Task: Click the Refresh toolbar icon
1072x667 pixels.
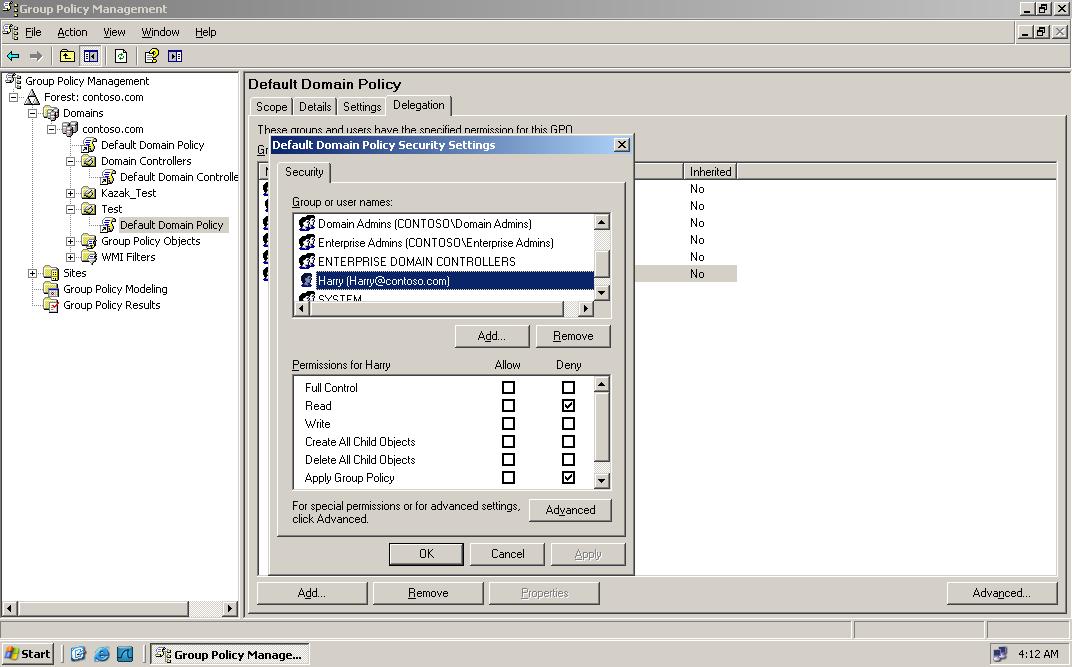Action: tap(121, 56)
